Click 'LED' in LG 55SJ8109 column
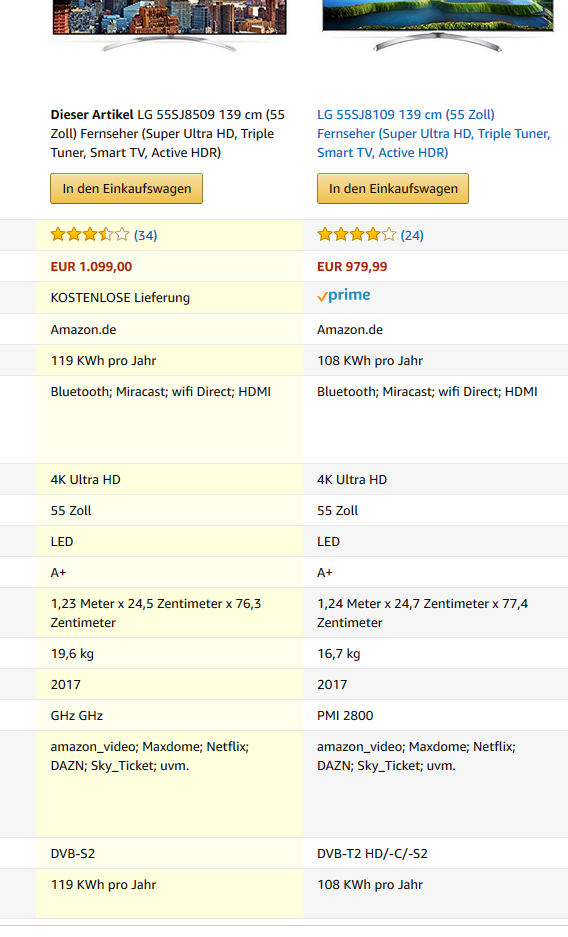Screen dimensions: 568x937 point(328,541)
